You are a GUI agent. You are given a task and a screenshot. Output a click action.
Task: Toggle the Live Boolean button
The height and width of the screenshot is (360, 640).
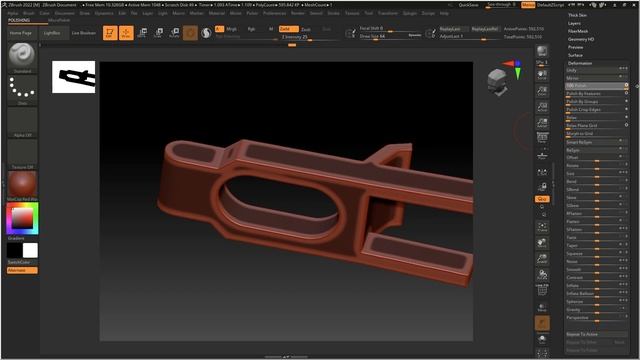84,33
